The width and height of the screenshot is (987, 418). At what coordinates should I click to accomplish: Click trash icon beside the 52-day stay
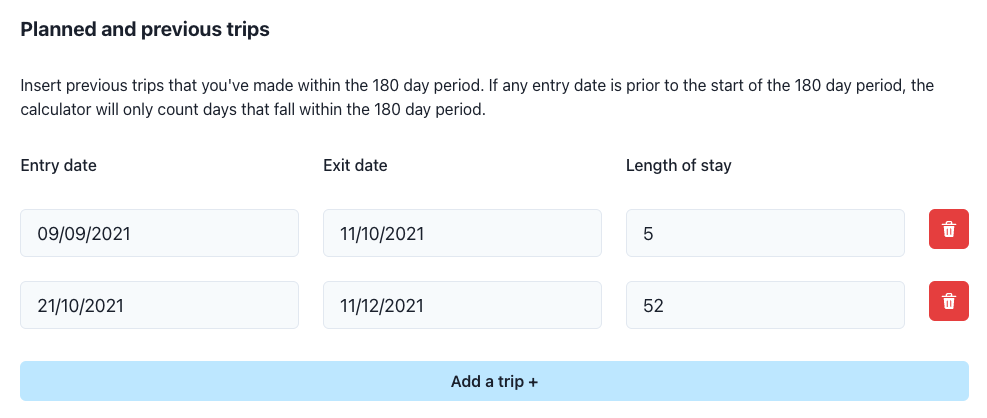click(x=949, y=301)
